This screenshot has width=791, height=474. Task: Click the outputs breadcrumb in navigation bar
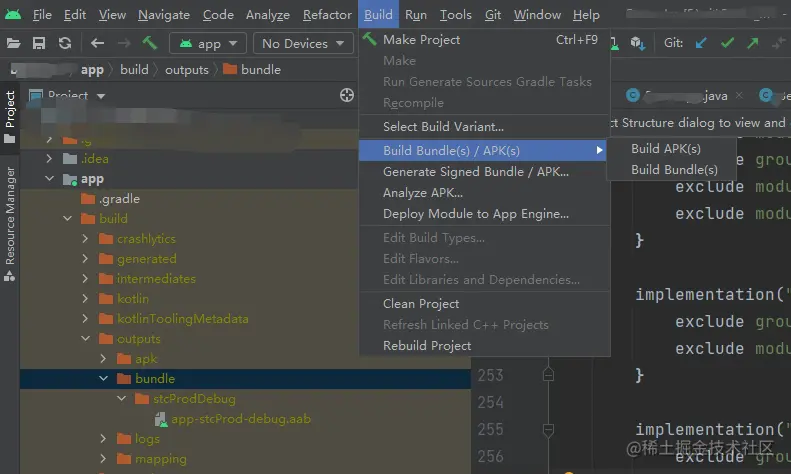pos(187,70)
